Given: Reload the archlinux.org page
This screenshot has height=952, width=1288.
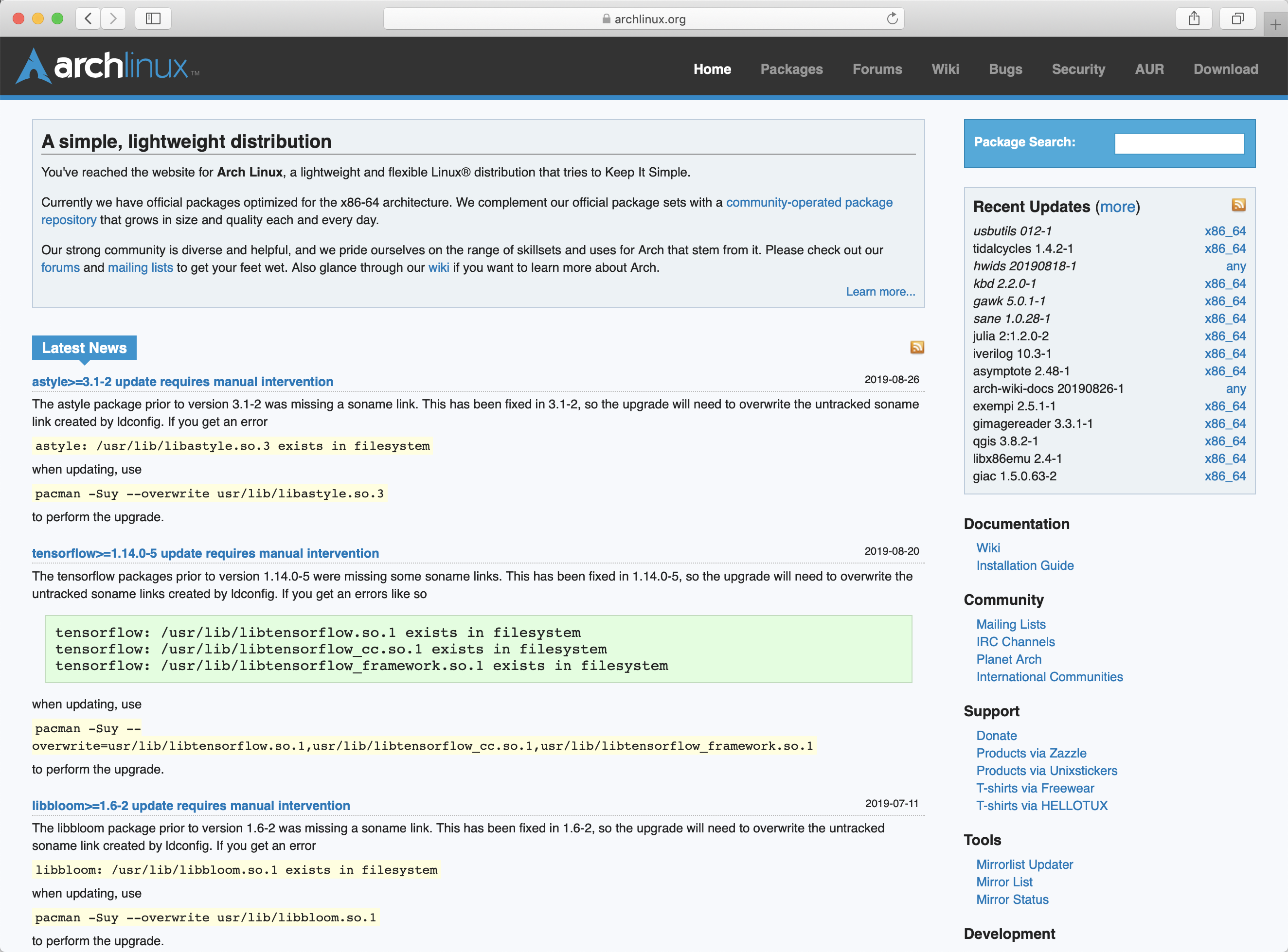Looking at the screenshot, I should tap(892, 18).
